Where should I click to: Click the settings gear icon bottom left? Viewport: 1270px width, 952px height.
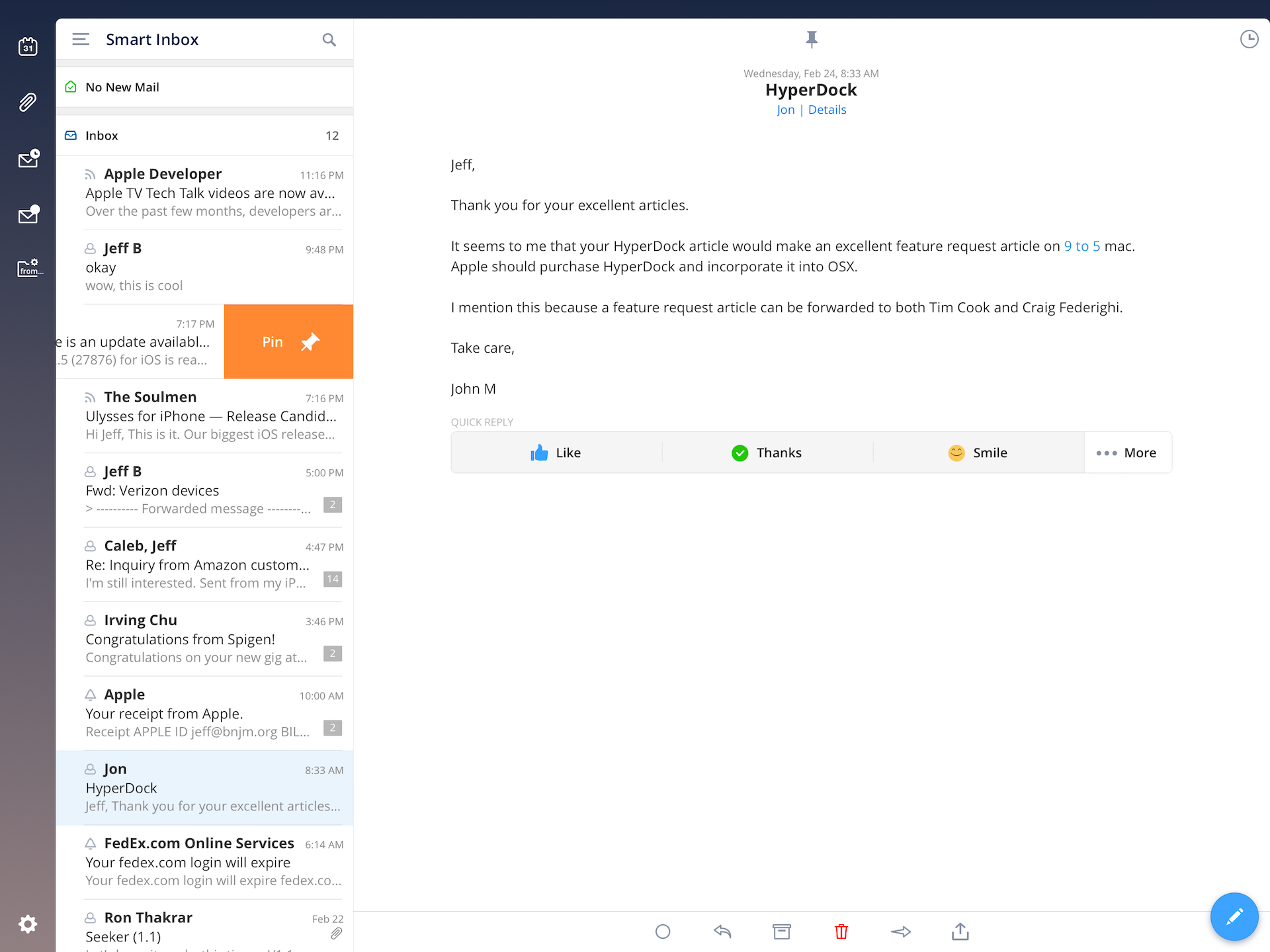point(27,923)
